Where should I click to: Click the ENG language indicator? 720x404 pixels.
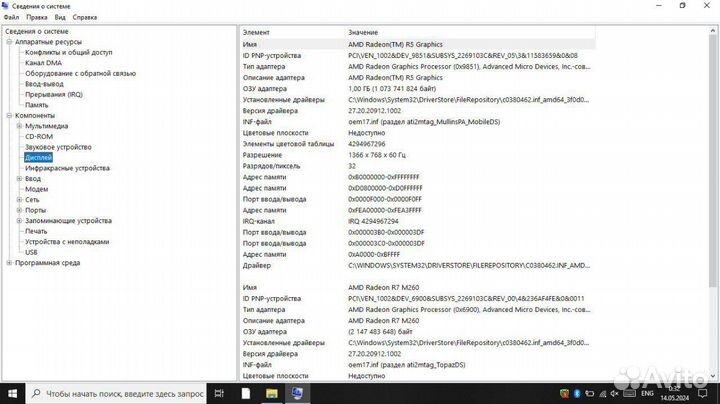pyautogui.click(x=649, y=393)
